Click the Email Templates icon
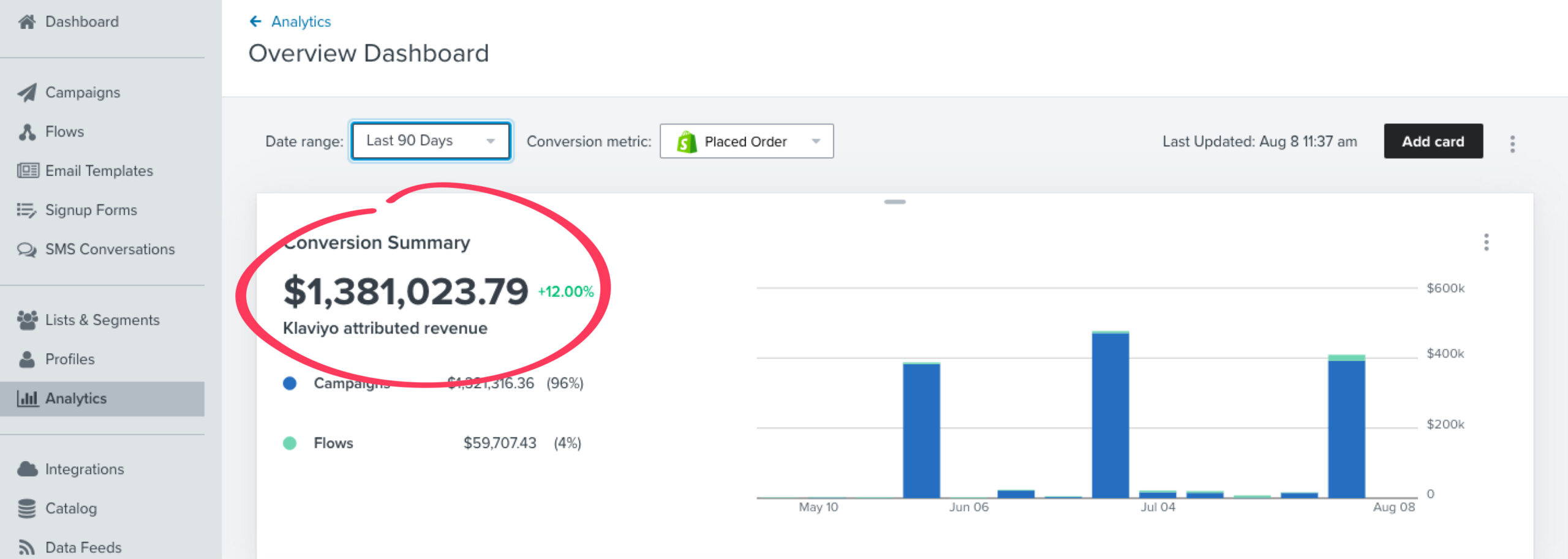The width and height of the screenshot is (1568, 559). pos(28,170)
